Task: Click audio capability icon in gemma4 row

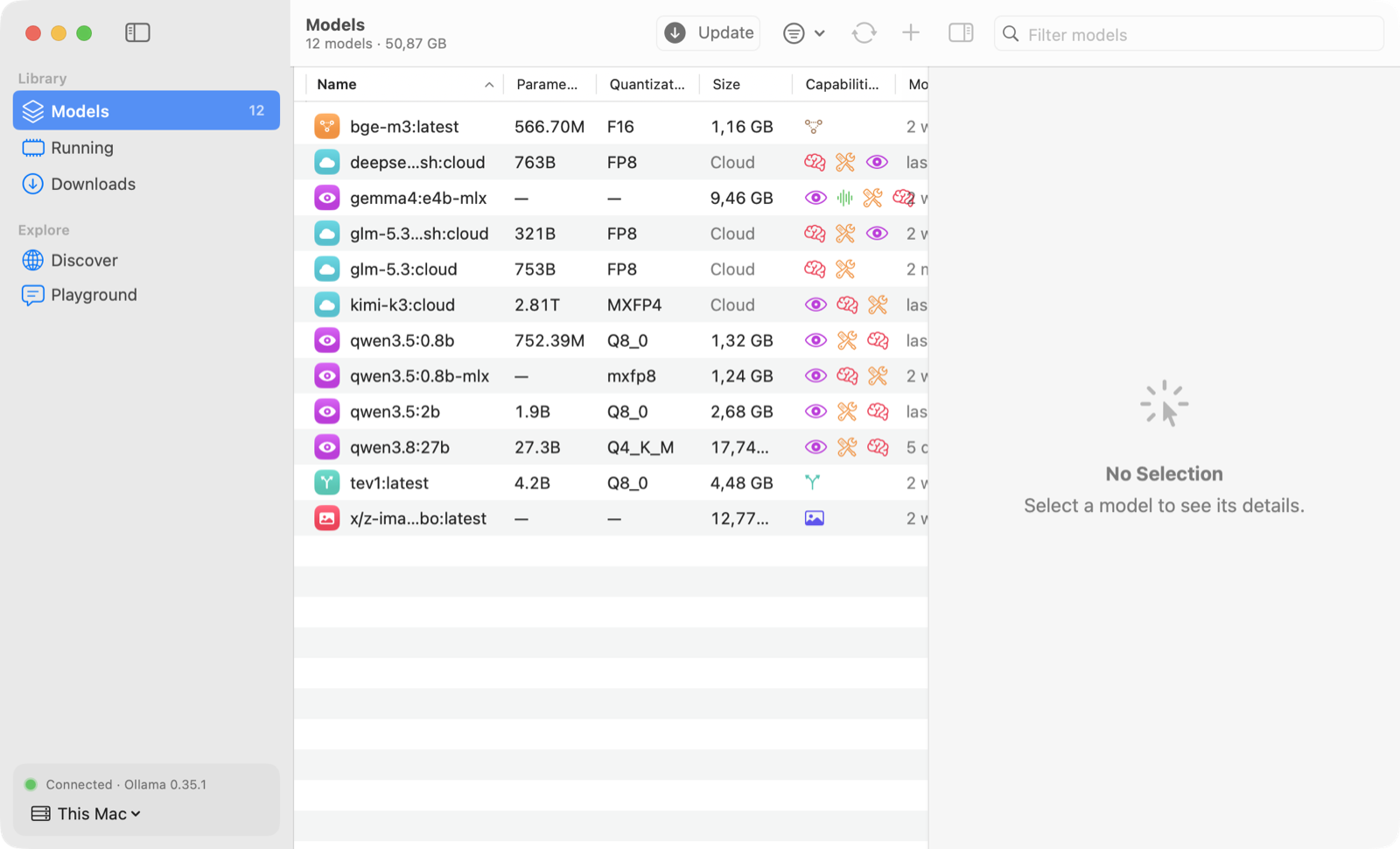Action: coord(844,198)
